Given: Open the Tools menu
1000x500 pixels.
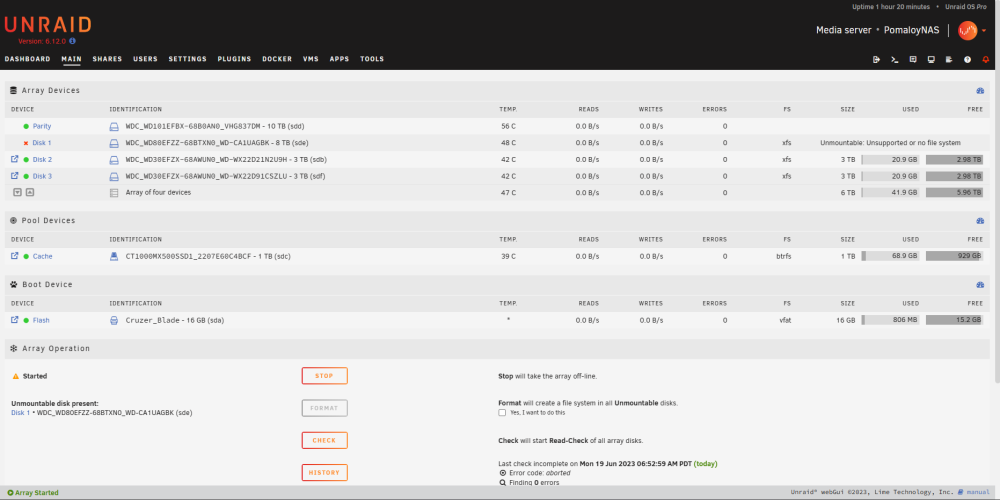Looking at the screenshot, I should point(372,59).
